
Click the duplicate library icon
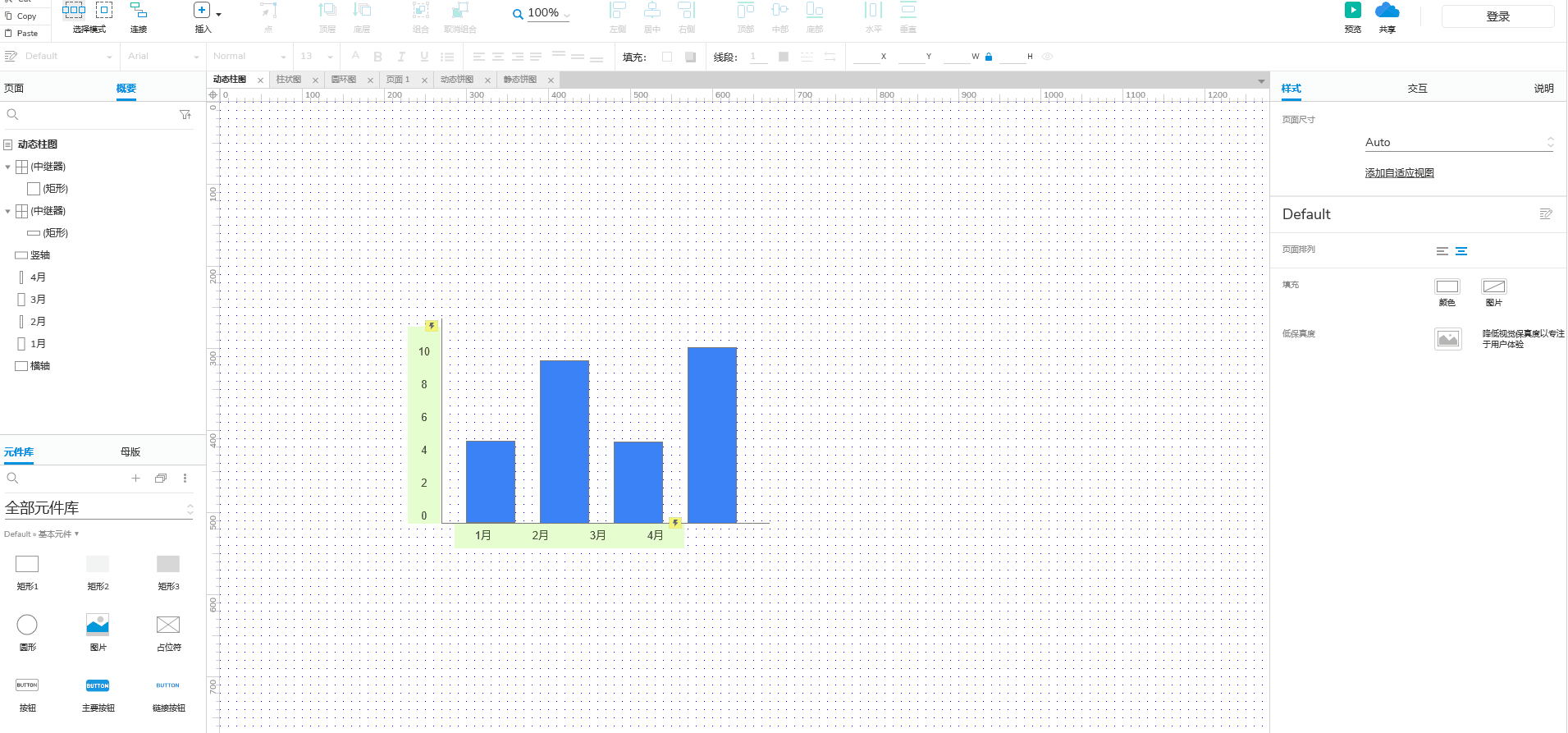pyautogui.click(x=161, y=479)
